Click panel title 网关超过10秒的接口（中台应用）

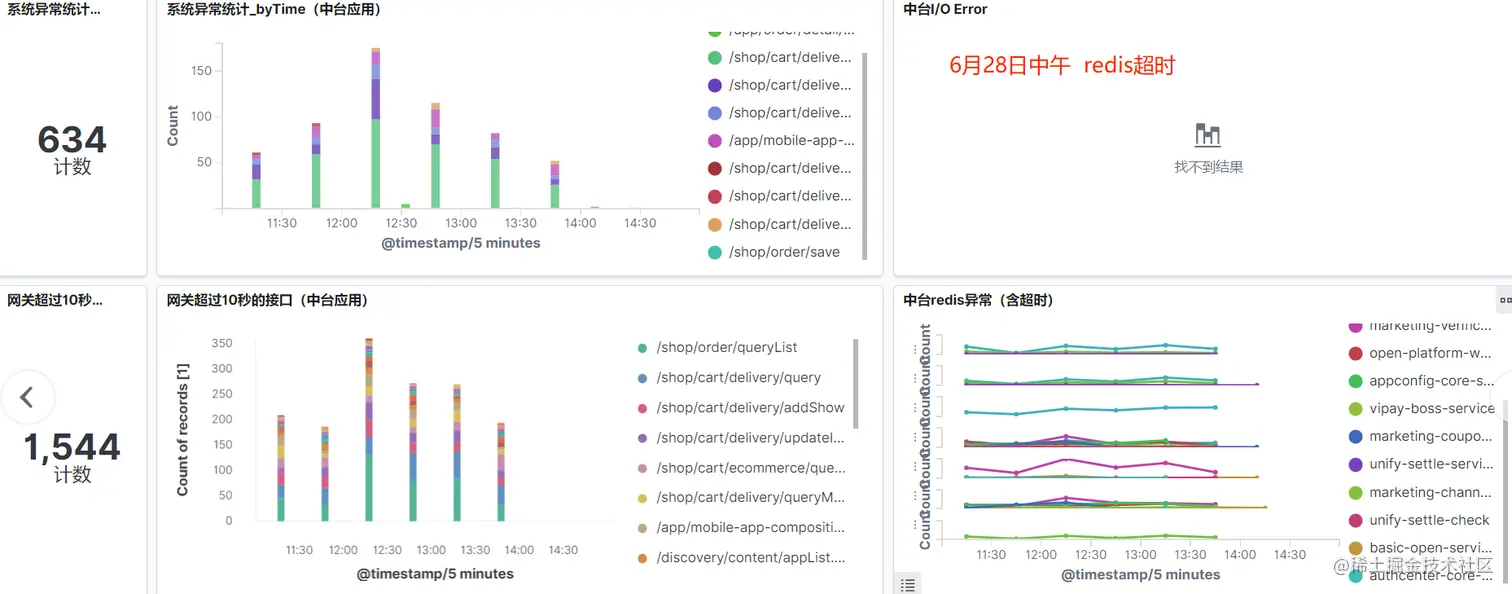click(267, 300)
